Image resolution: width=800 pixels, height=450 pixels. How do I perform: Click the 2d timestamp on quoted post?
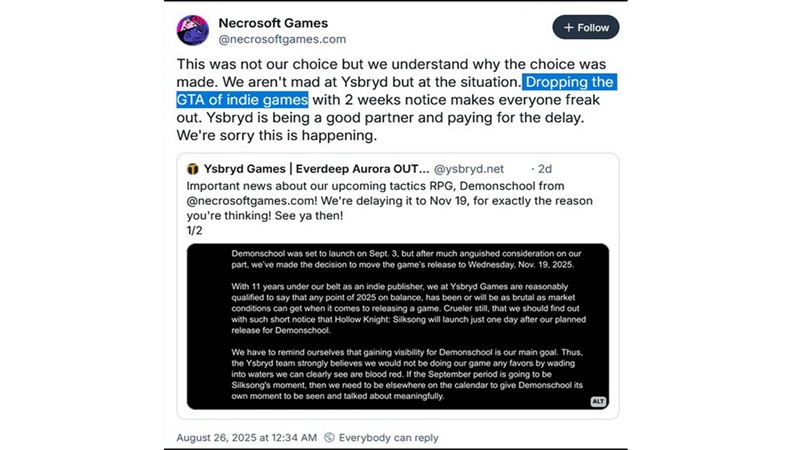point(541,169)
